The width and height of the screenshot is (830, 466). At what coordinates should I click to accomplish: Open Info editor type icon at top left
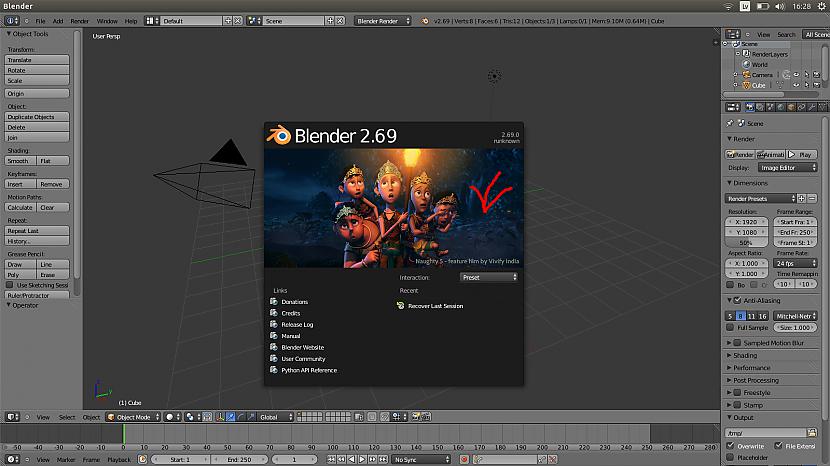pyautogui.click(x=12, y=21)
